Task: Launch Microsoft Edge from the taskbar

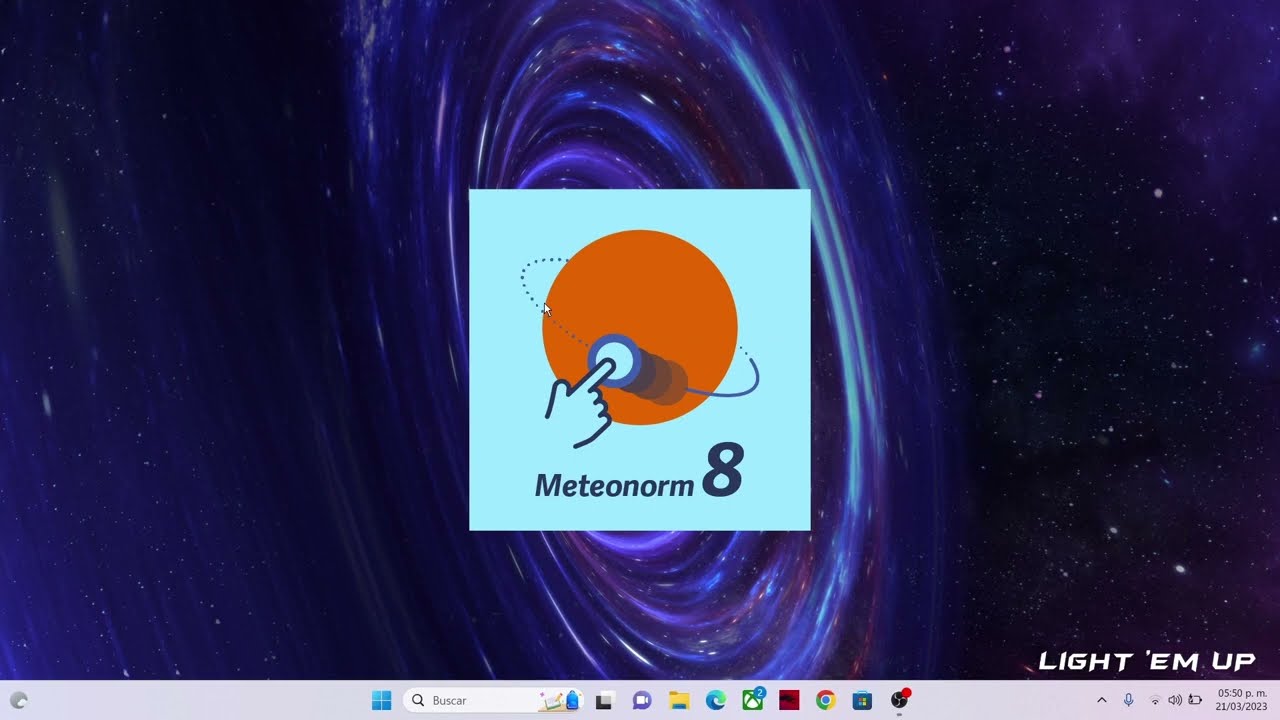Action: click(x=716, y=701)
